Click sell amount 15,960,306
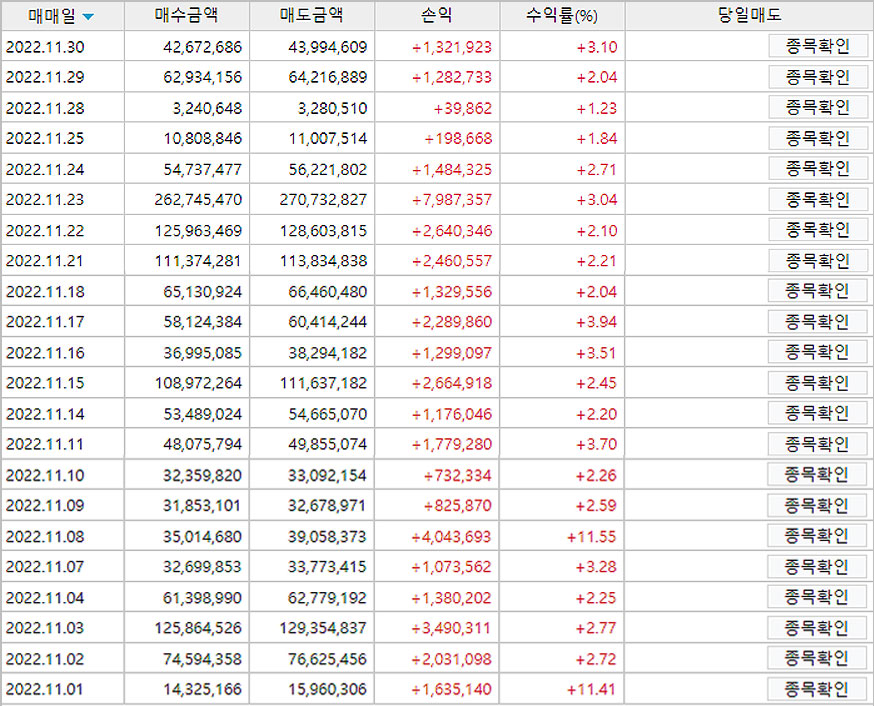Image resolution: width=874 pixels, height=706 pixels. point(327,689)
